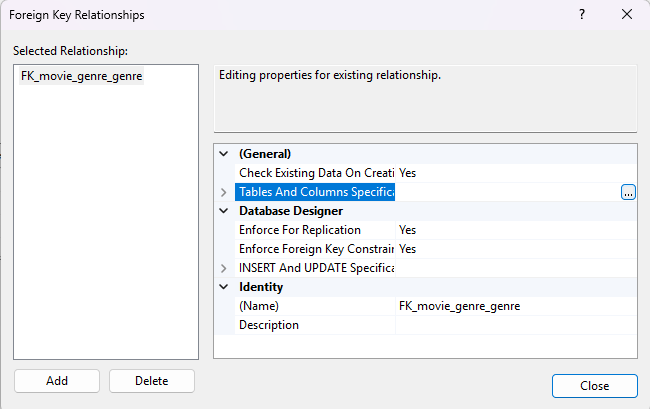Select FK_movie_genre_genre in the relationship list

(81, 77)
